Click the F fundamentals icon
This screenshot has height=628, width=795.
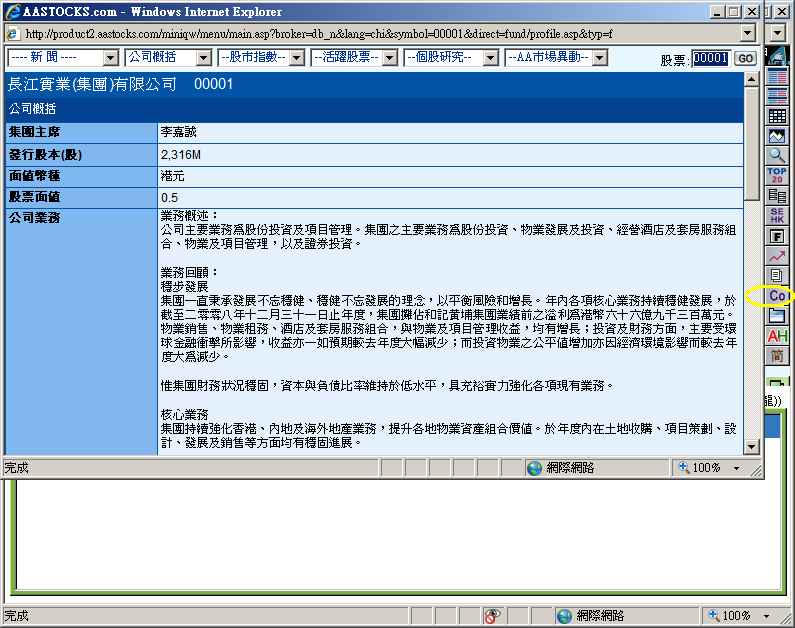coord(777,236)
